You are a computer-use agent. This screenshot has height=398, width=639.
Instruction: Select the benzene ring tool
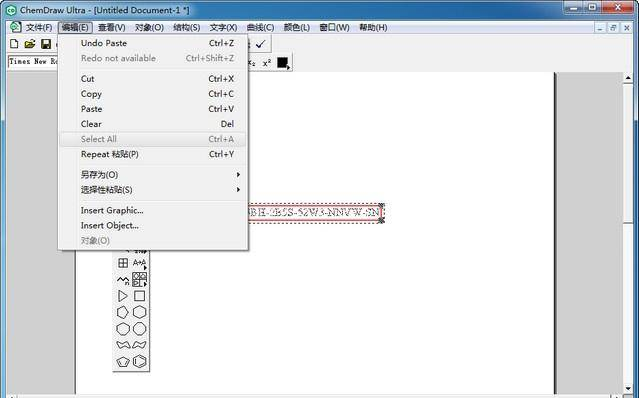pyautogui.click(x=139, y=361)
